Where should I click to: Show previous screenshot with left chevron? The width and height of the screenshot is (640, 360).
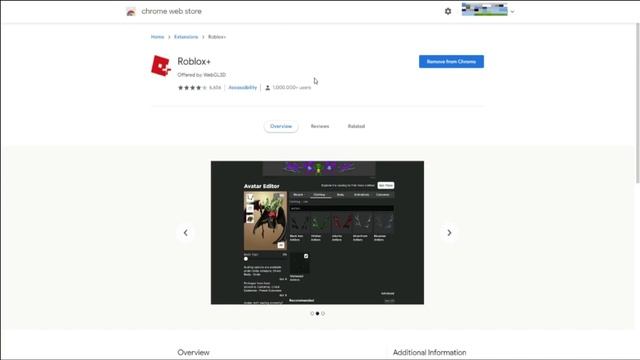[x=185, y=233]
